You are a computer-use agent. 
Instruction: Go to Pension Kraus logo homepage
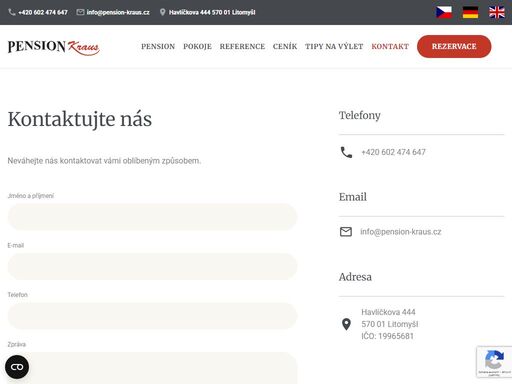pos(54,47)
